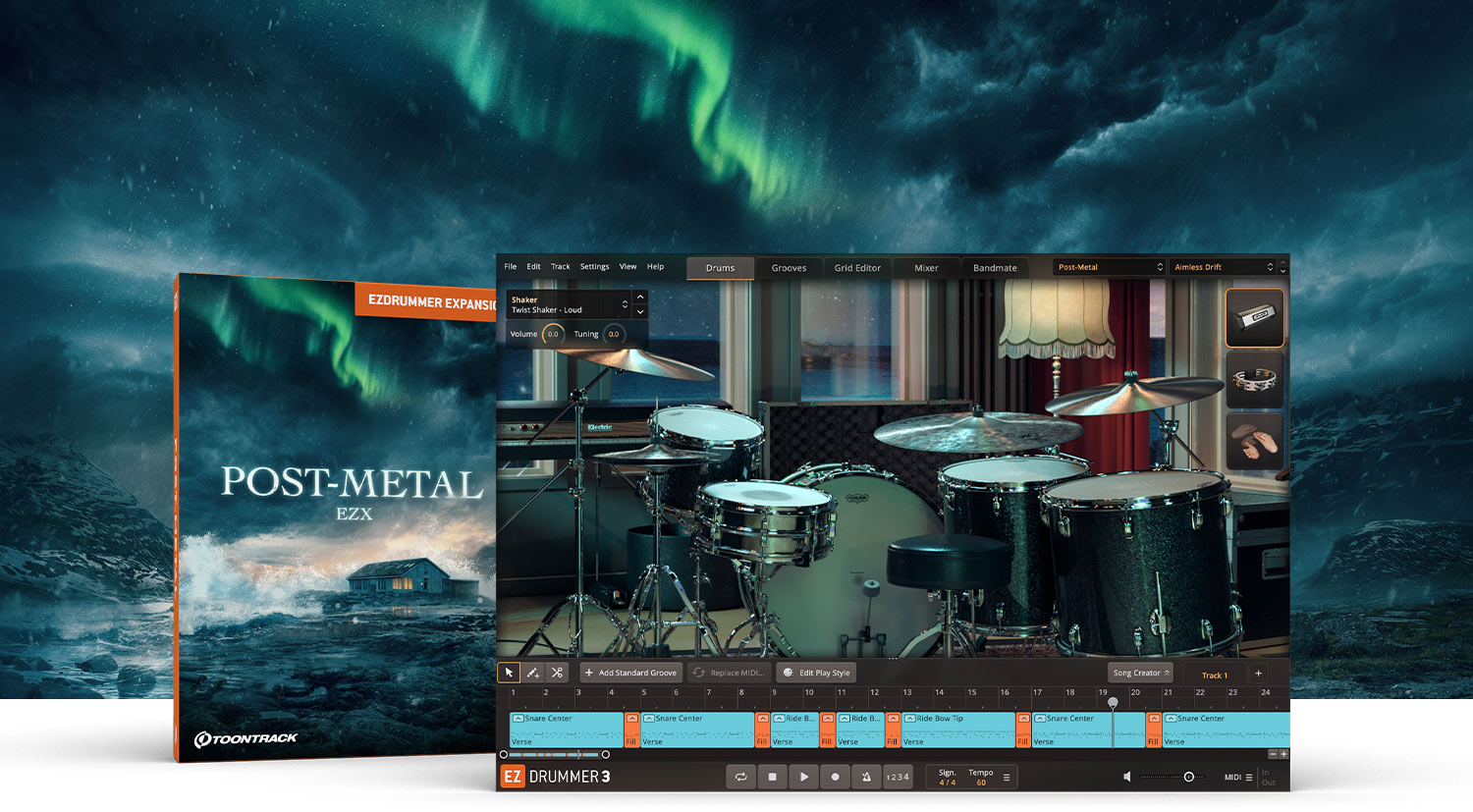Screen dimensions: 1473x812
Task: Switch to the Drums tab
Action: point(720,268)
